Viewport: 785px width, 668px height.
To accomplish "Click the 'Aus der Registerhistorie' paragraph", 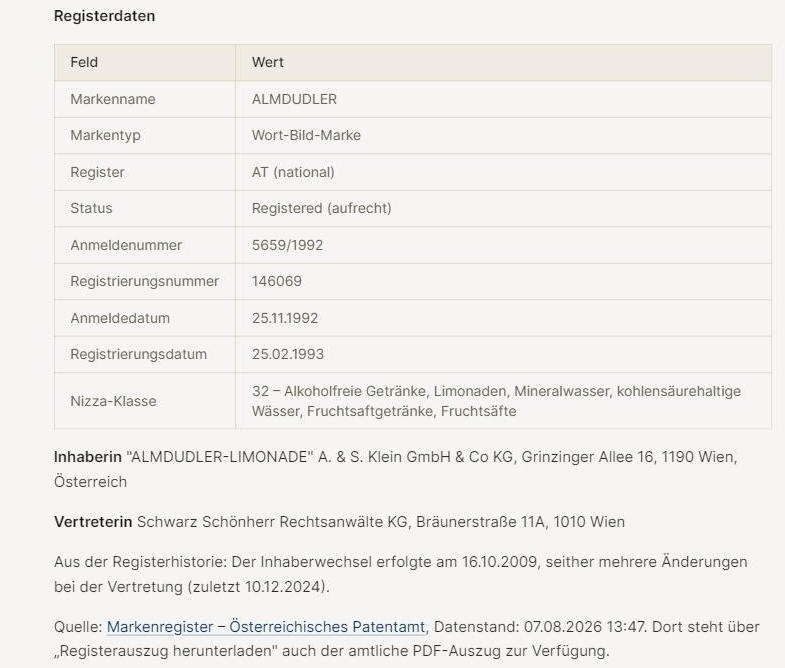I will click(401, 574).
